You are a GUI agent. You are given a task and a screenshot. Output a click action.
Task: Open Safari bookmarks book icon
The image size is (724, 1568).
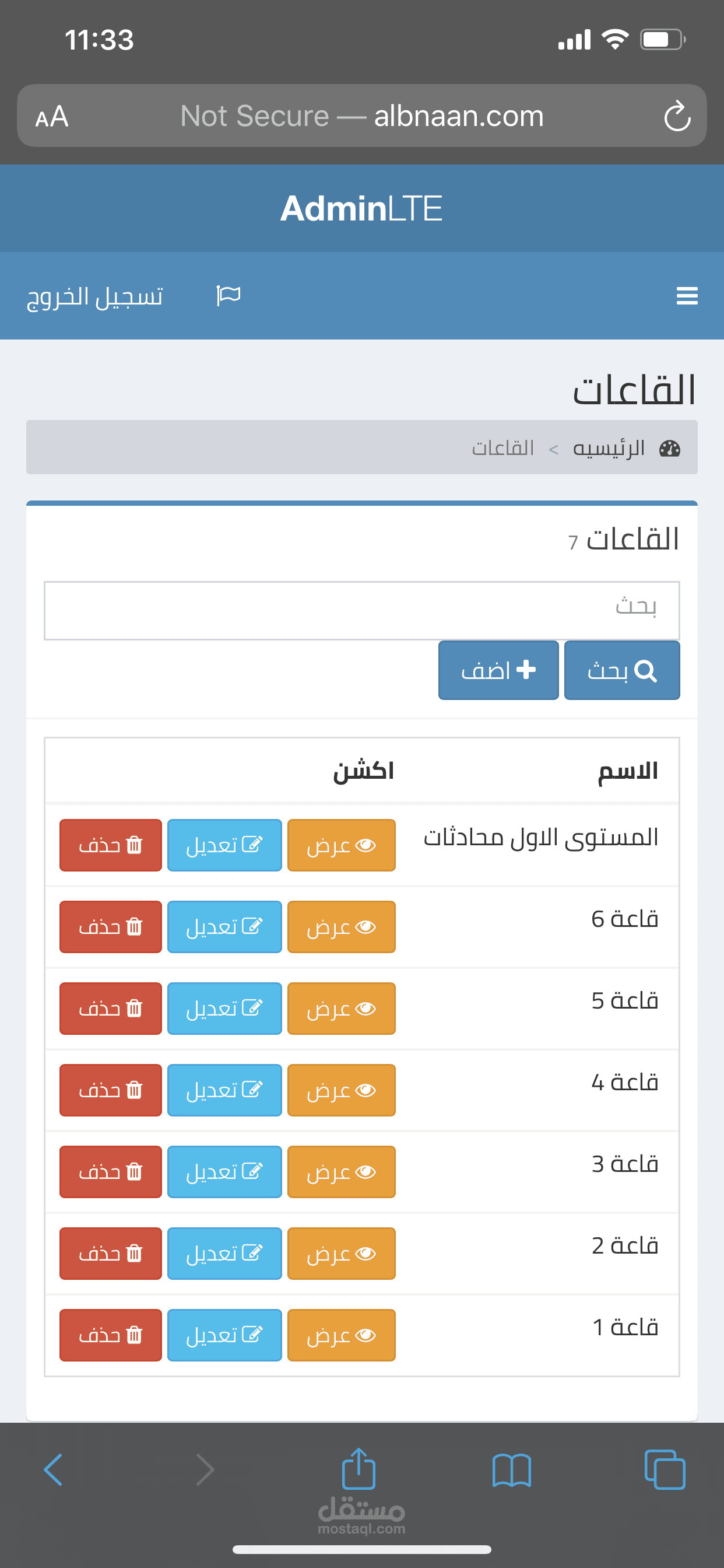[511, 1471]
